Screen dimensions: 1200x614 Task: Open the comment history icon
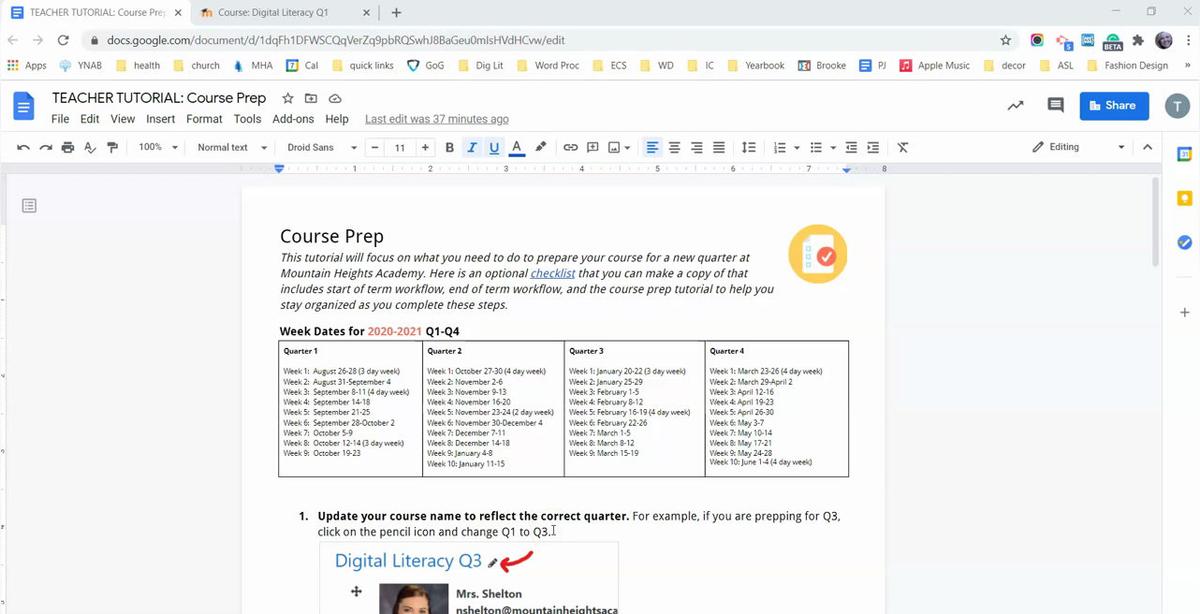click(1055, 105)
